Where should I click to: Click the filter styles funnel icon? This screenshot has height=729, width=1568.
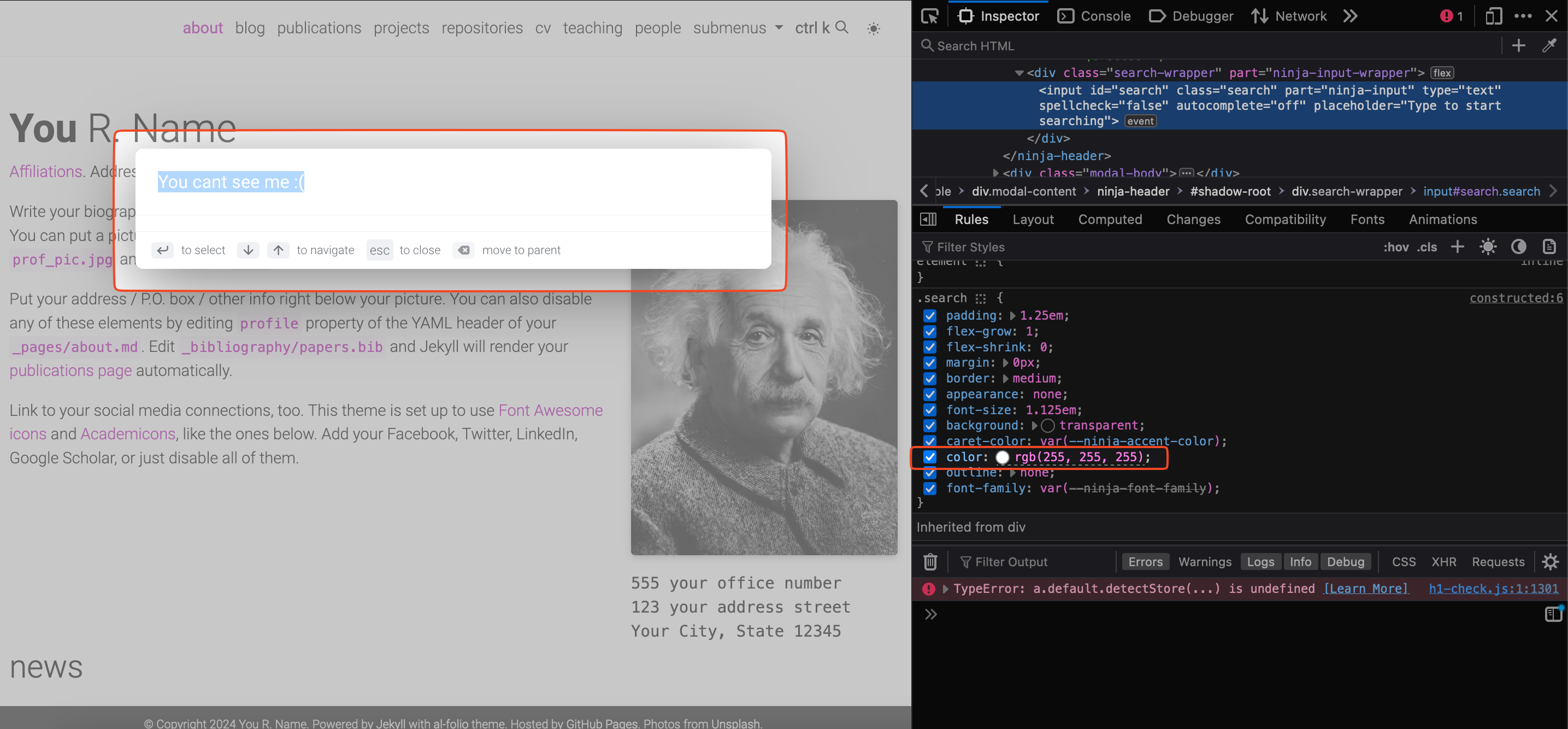coord(928,247)
